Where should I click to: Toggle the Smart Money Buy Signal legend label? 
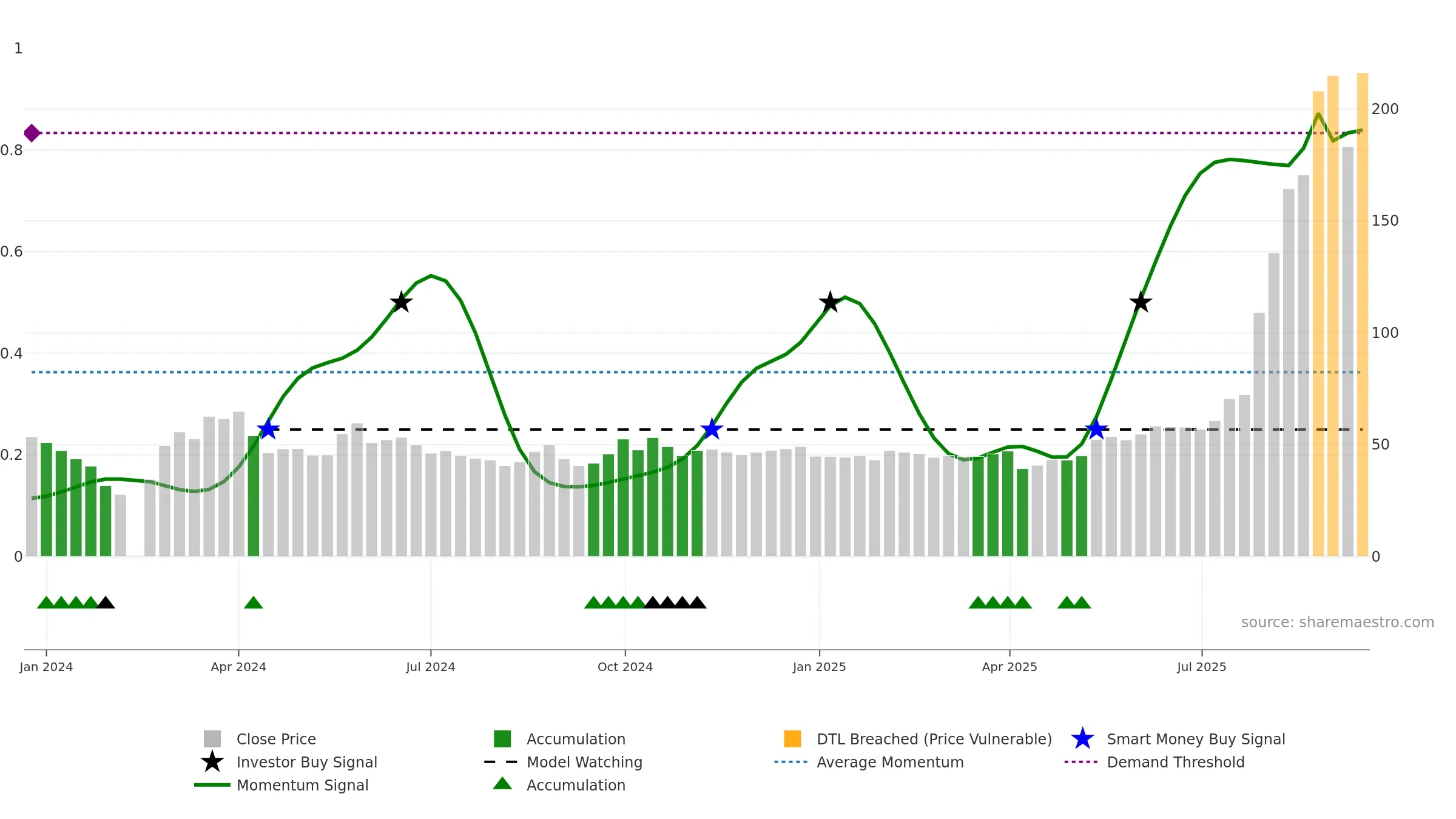1196,739
